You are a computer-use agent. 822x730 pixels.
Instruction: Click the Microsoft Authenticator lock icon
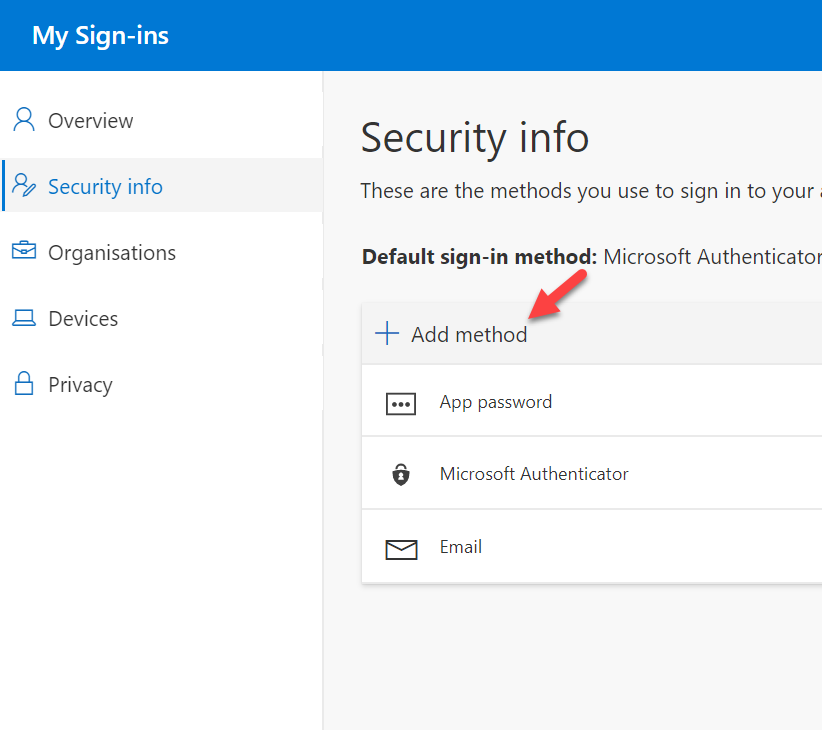tap(401, 475)
